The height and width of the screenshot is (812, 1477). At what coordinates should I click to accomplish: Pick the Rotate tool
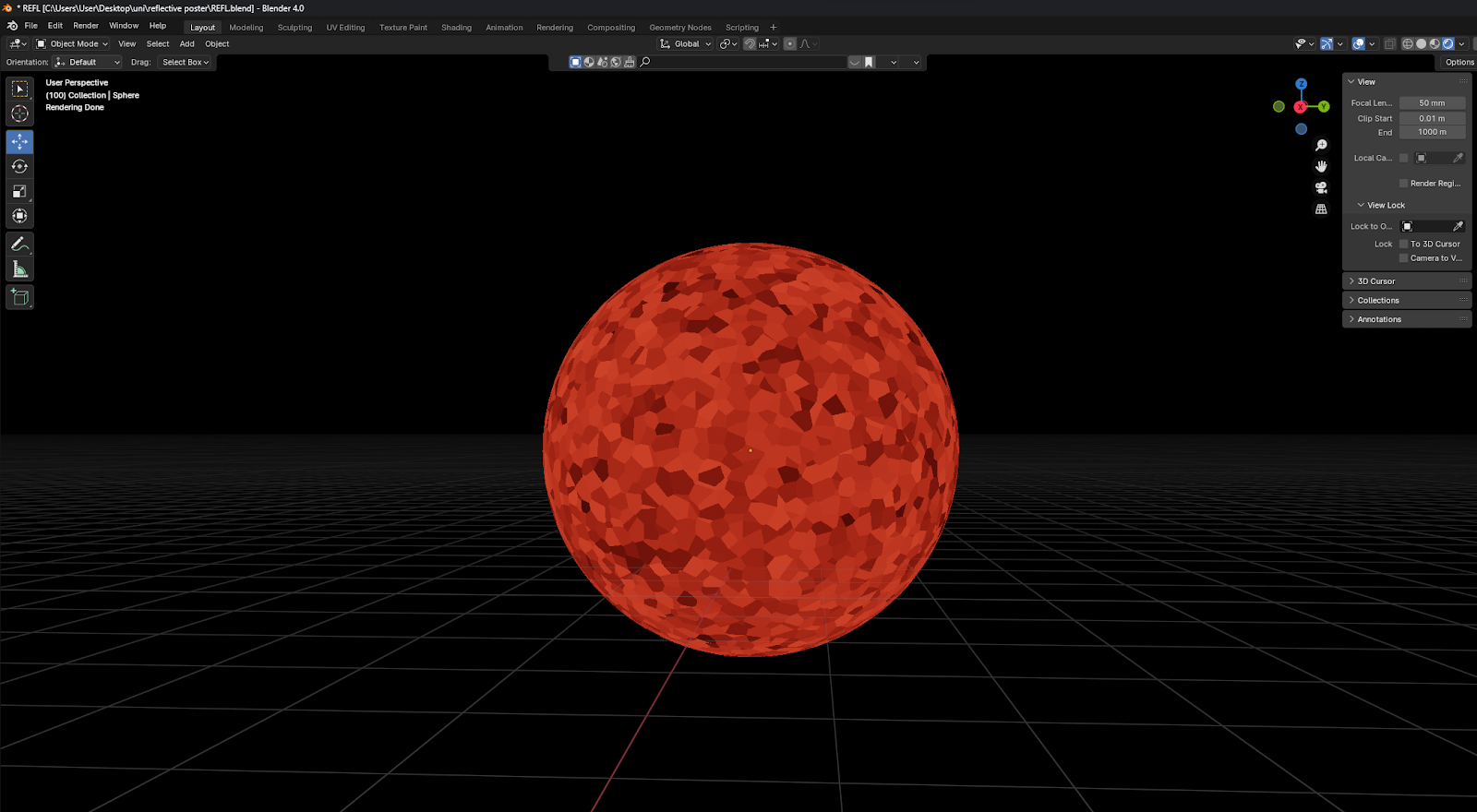[19, 167]
